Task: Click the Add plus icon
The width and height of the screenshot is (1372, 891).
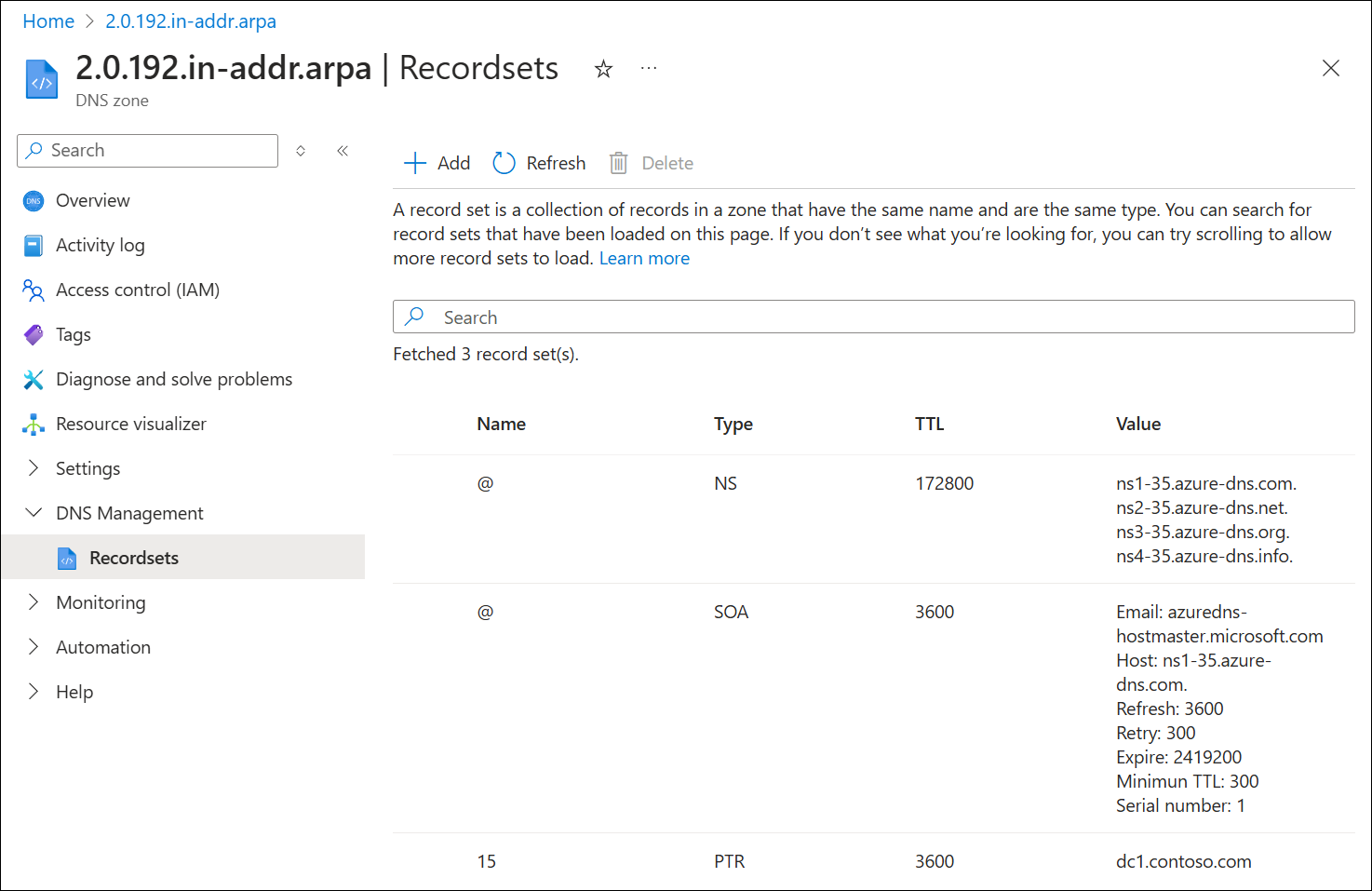Action: click(x=415, y=163)
